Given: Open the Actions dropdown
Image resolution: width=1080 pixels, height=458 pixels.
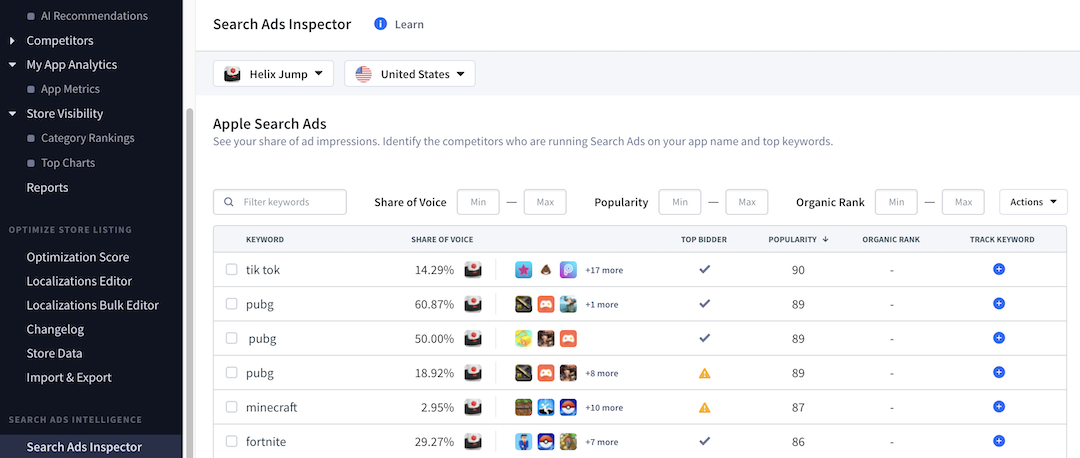Looking at the screenshot, I should (1033, 202).
